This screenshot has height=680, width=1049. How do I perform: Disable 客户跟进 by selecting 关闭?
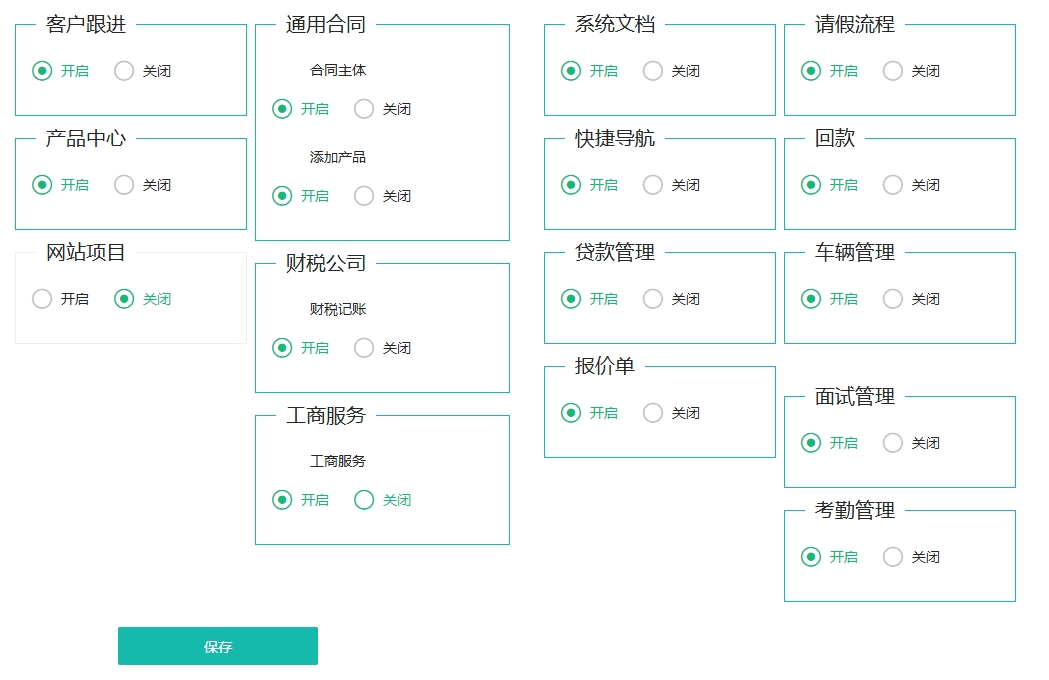124,71
